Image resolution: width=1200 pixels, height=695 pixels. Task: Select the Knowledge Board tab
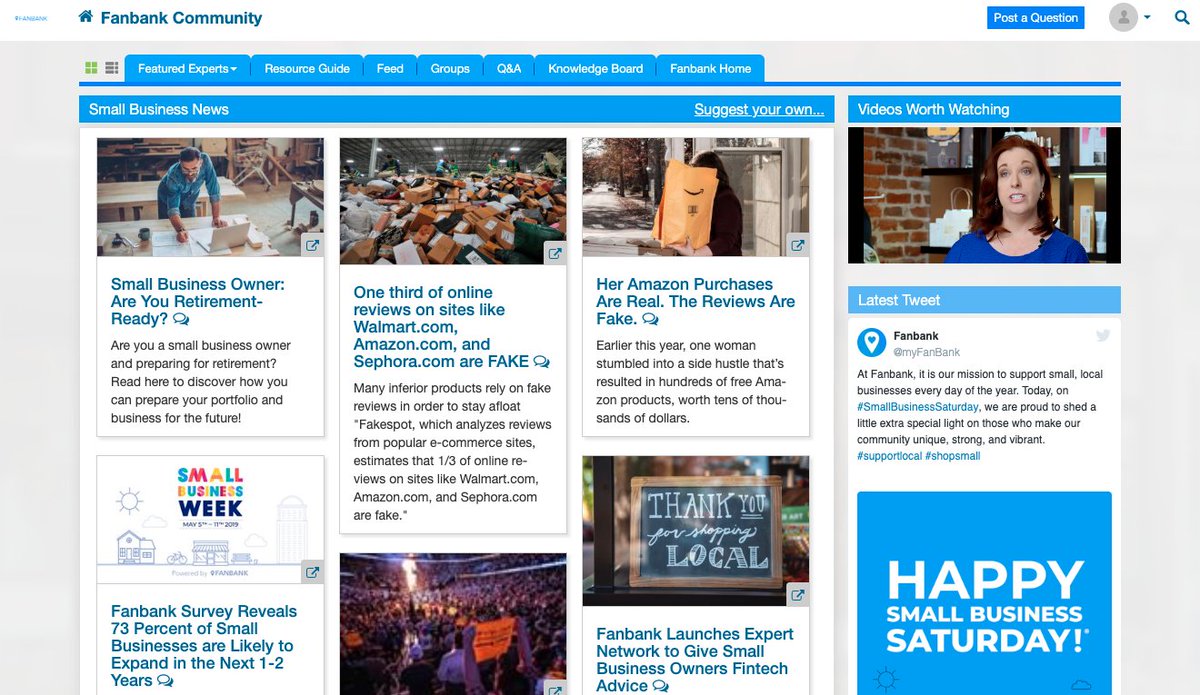tap(595, 69)
